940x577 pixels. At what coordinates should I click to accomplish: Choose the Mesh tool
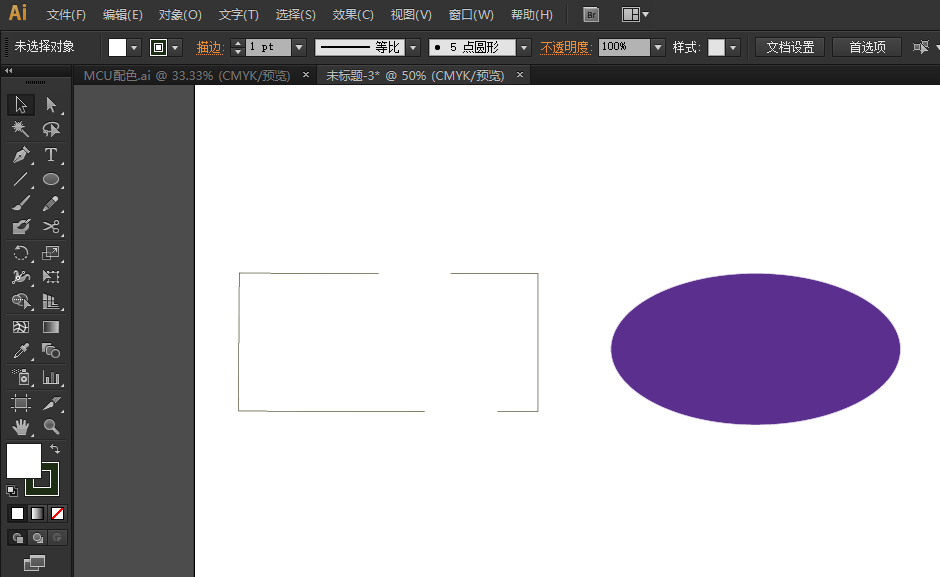(x=21, y=327)
